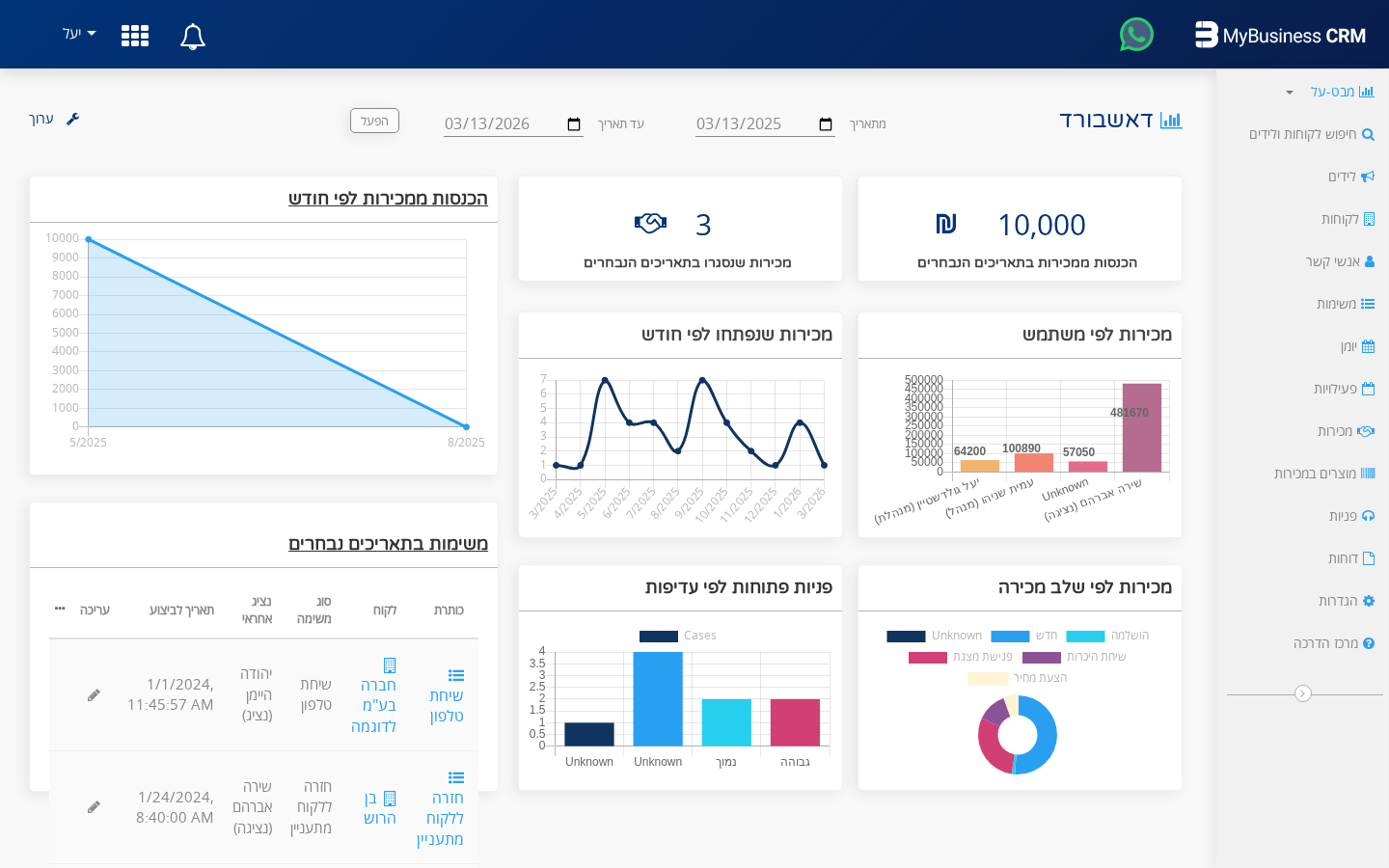Open הגדרות settings gear in sidebar
The height and width of the screenshot is (868, 1389).
coord(1367,600)
